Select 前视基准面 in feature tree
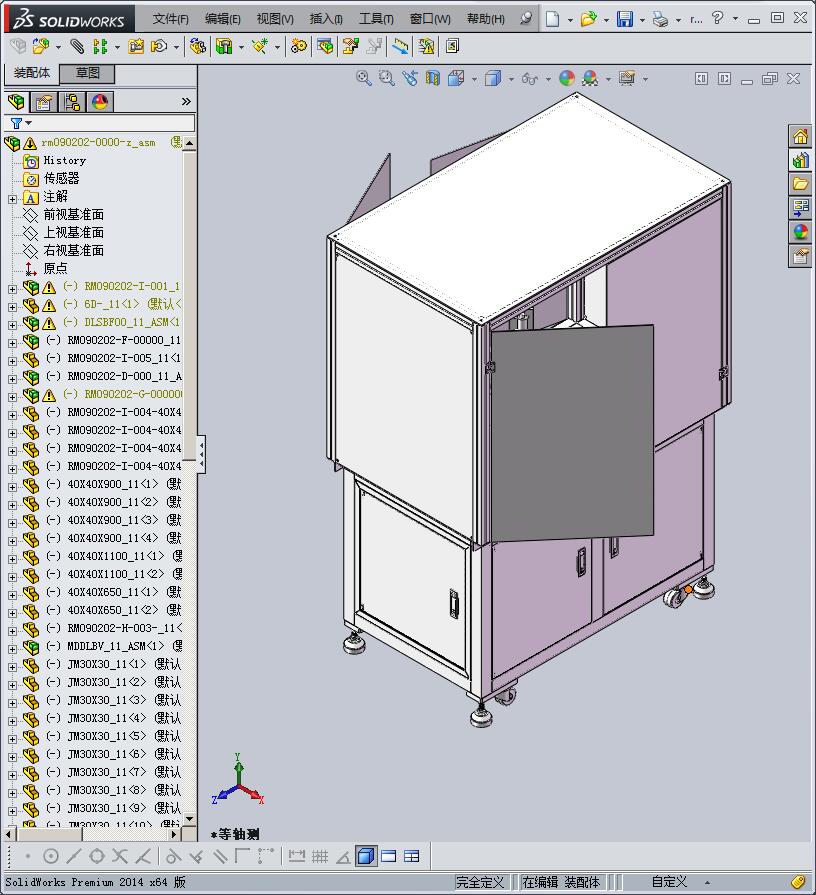The width and height of the screenshot is (816, 895). coord(74,215)
